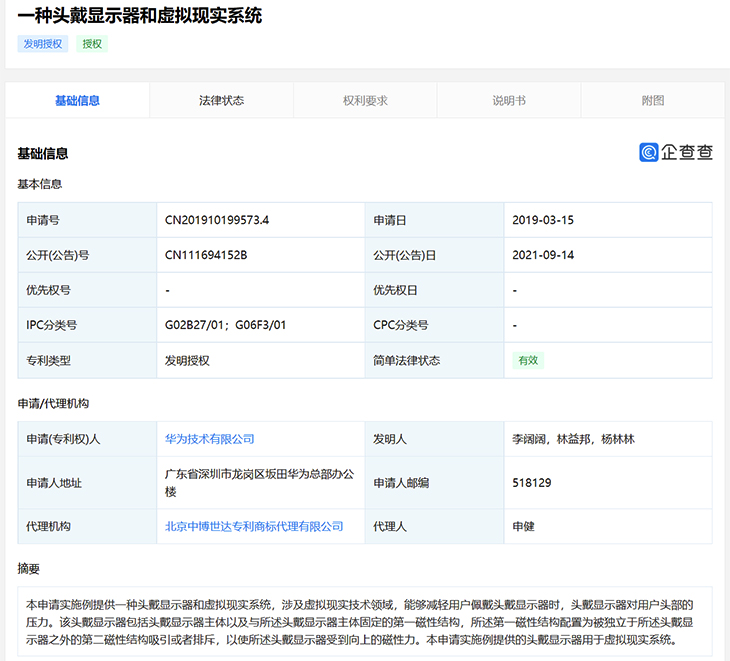Image resolution: width=730 pixels, height=661 pixels.
Task: Click the 有效 legal status badge
Action: [x=527, y=360]
